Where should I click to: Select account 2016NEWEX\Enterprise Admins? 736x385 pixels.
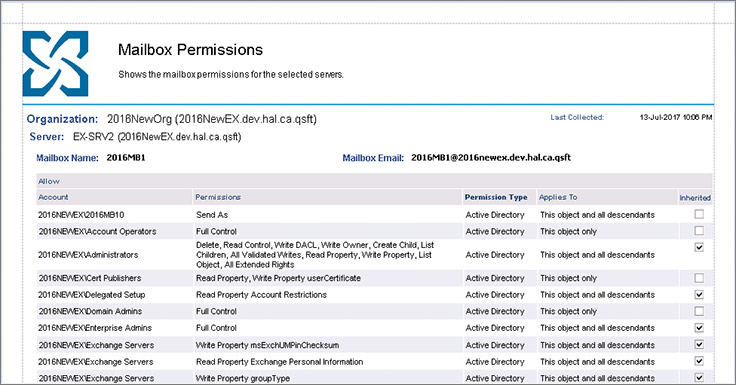(95, 328)
